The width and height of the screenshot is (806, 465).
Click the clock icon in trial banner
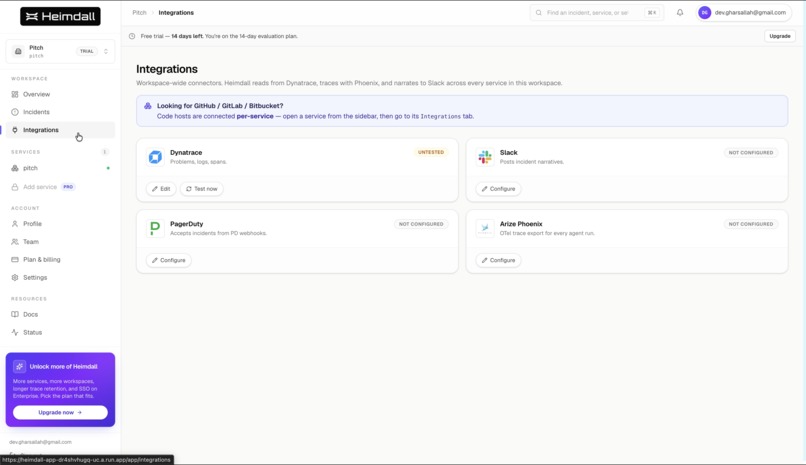click(132, 36)
